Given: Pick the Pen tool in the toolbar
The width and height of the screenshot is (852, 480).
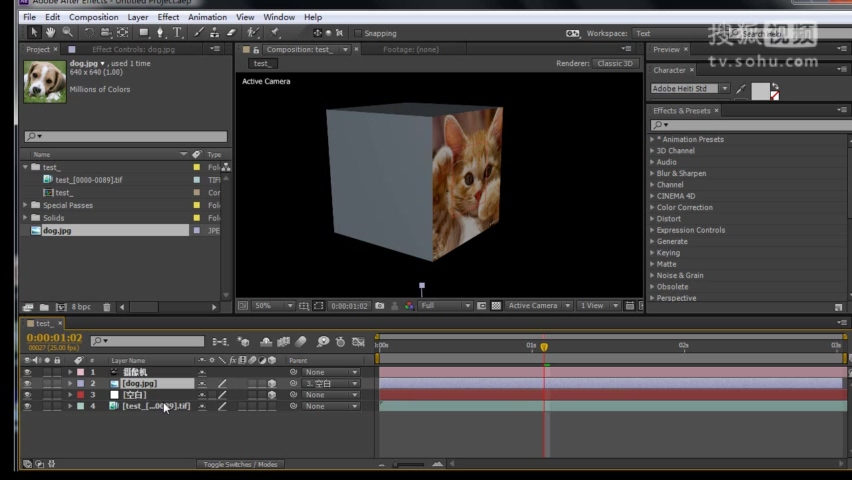Looking at the screenshot, I should [x=160, y=33].
